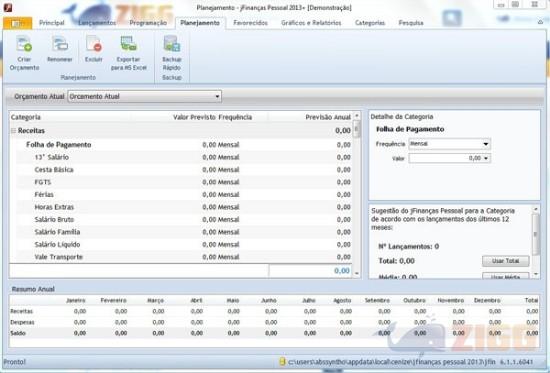Click the Pronto! status text
550x373 pixels.
pos(15,362)
